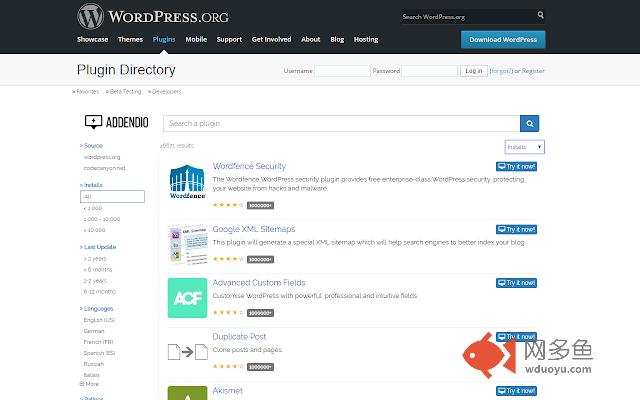Click Try it now for Akismet
This screenshot has height=400, width=640.
pyautogui.click(x=516, y=391)
